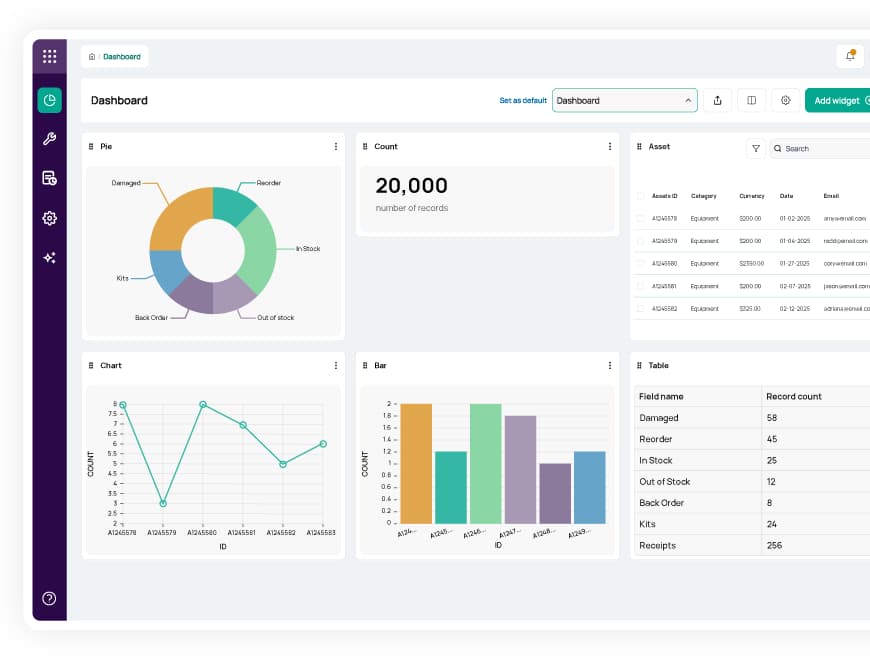This screenshot has height=660, width=870.
Task: Click the share/export icon button
Action: coord(717,100)
